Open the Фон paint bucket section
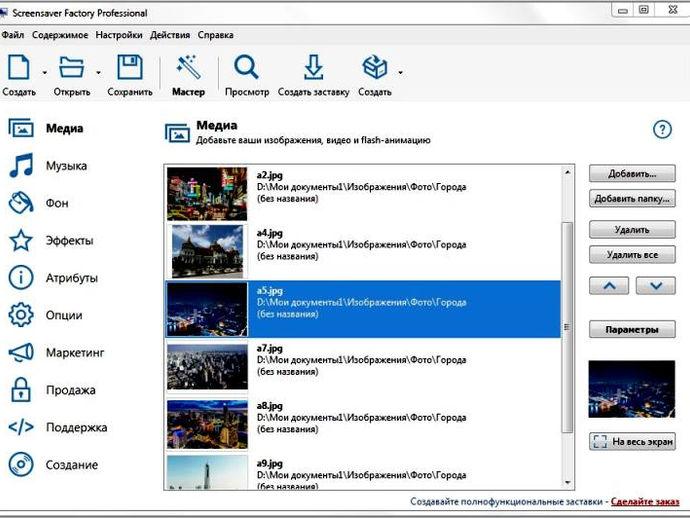Image resolution: width=690 pixels, height=518 pixels. pos(39,203)
